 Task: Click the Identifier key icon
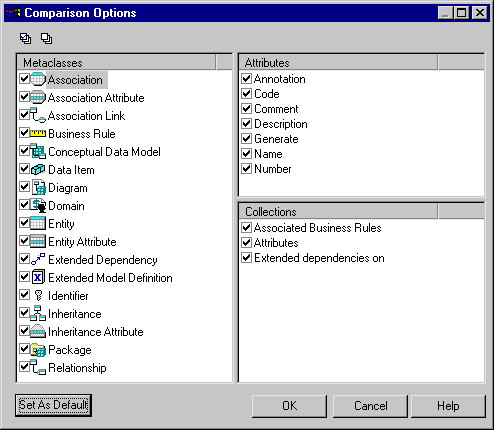(x=38, y=296)
